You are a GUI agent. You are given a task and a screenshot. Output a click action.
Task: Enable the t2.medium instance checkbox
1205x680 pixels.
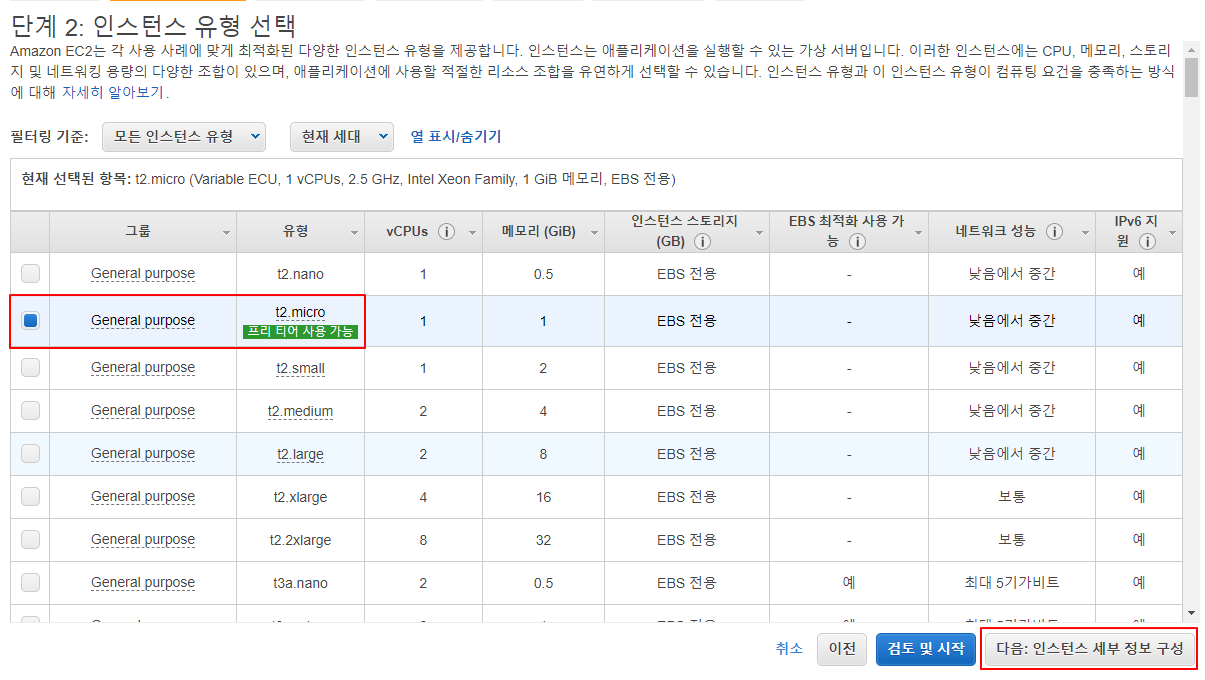(x=30, y=410)
